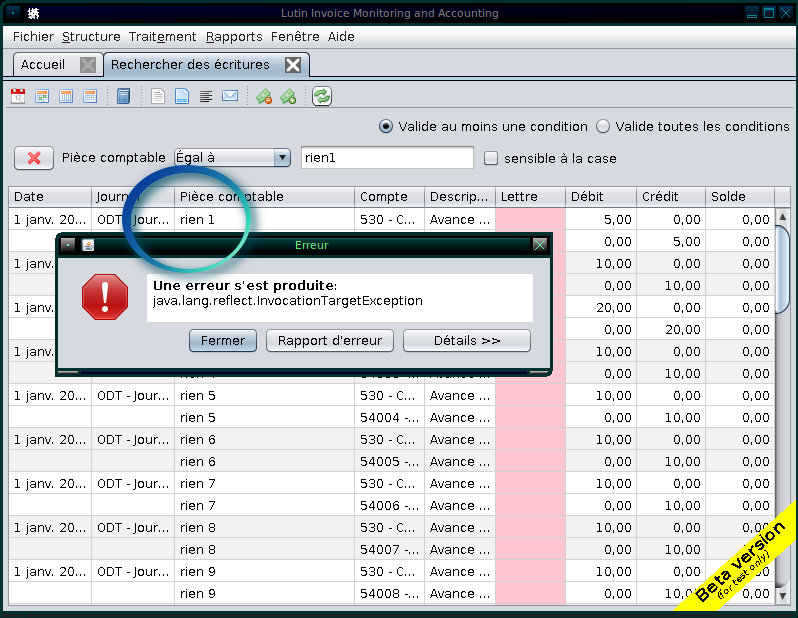This screenshot has height=618, width=798.
Task: Select the 54007 -... account cell
Action: (389, 550)
